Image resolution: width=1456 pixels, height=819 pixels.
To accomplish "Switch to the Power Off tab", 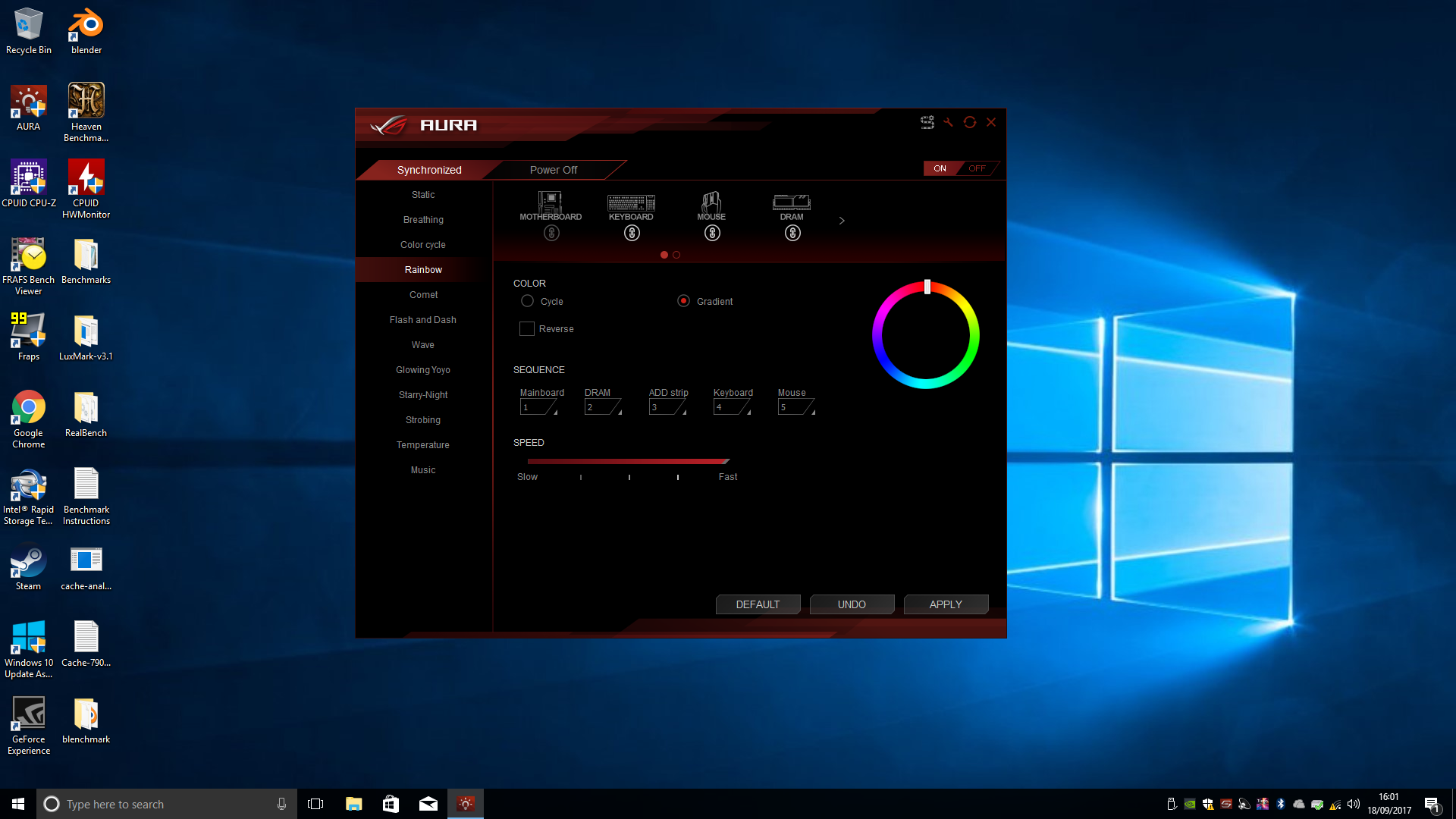I will coord(553,169).
